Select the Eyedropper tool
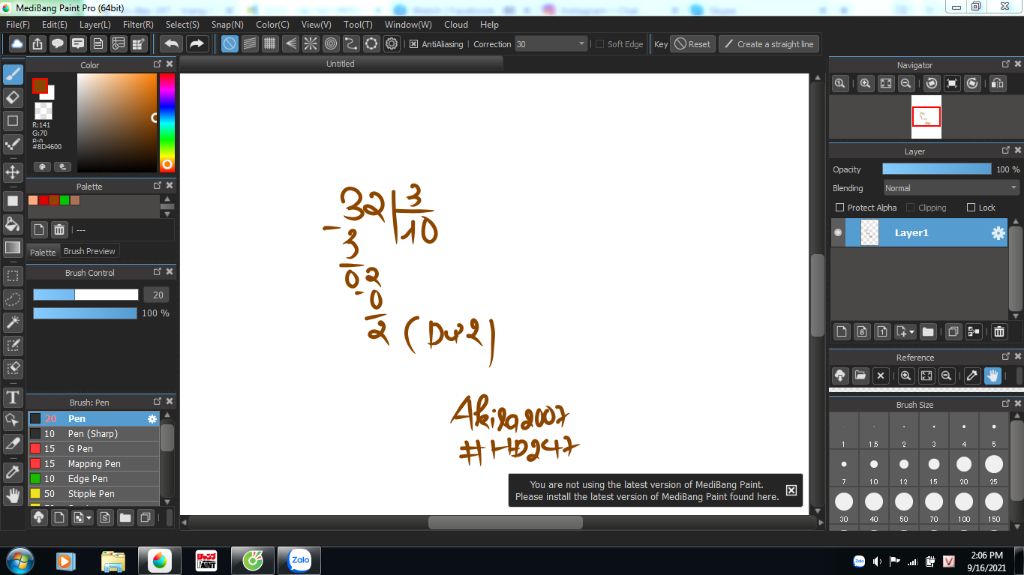 12,471
